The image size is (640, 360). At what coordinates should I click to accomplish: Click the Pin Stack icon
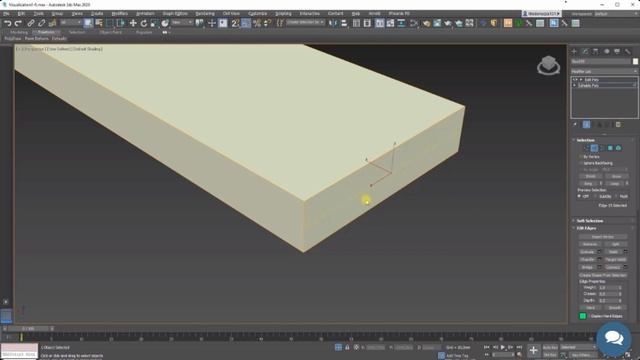(575, 124)
